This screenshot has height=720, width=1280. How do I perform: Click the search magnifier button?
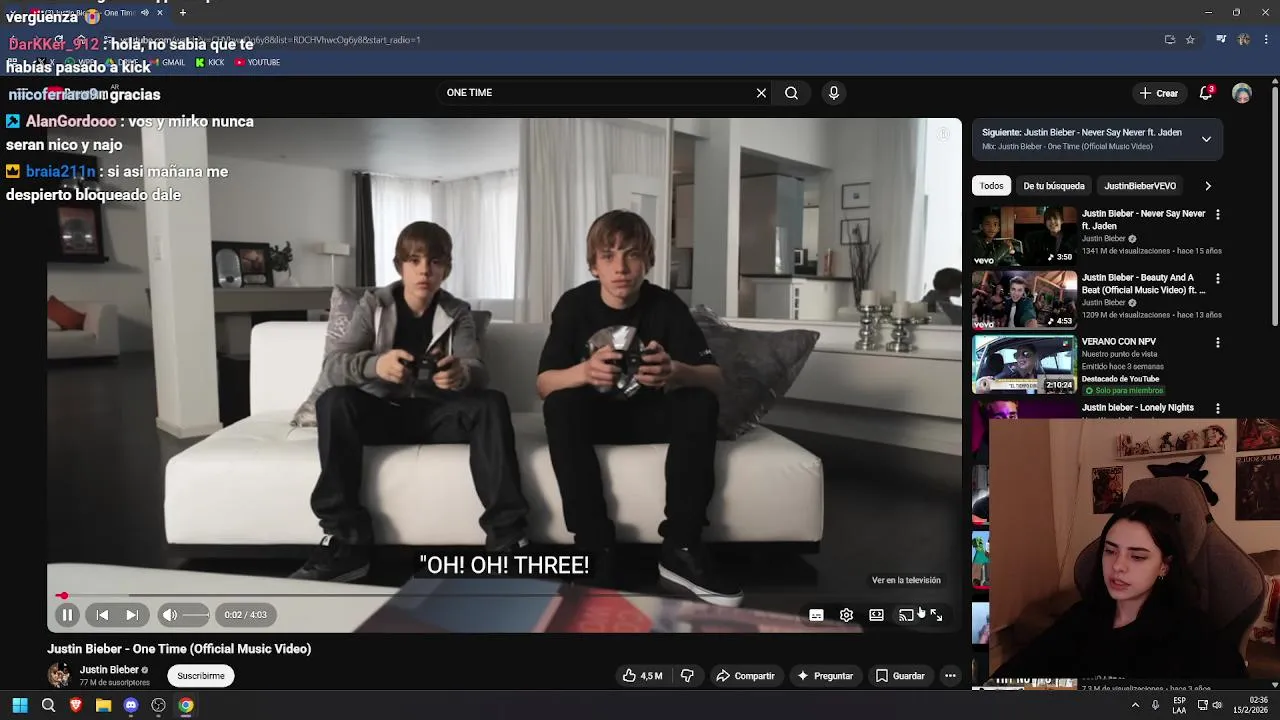tap(791, 93)
